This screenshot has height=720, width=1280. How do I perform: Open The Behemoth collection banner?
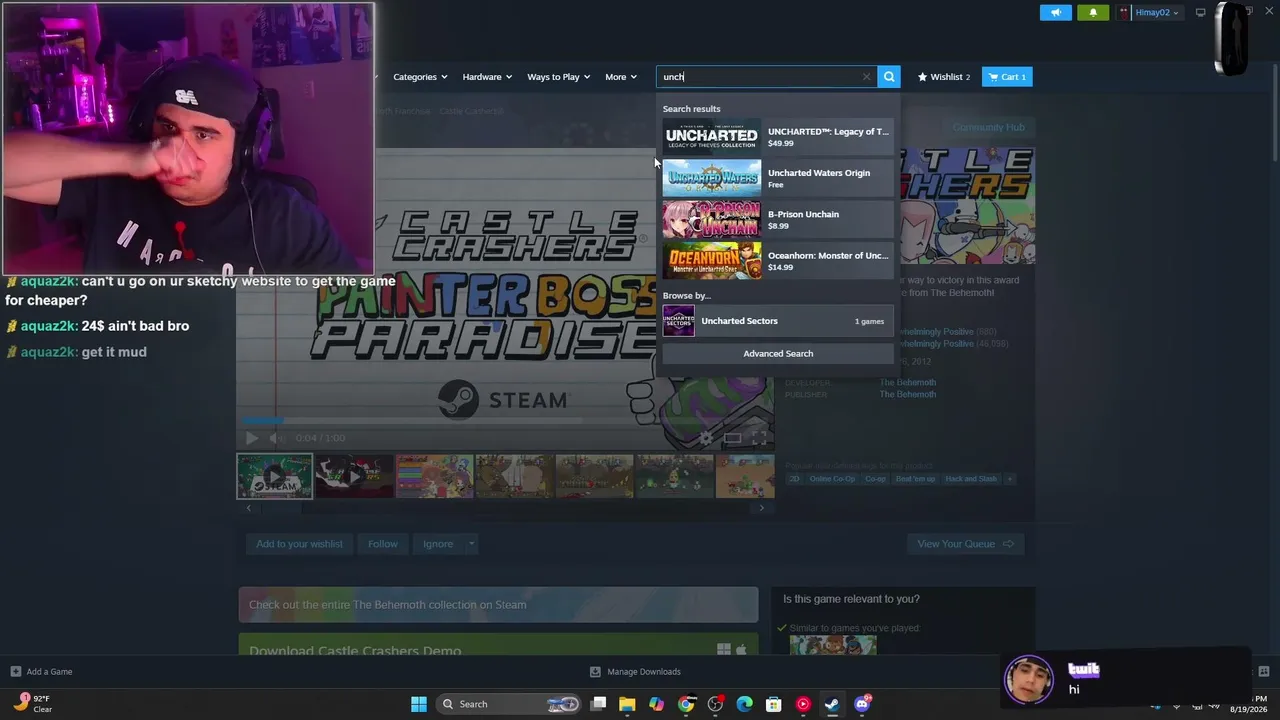498,605
